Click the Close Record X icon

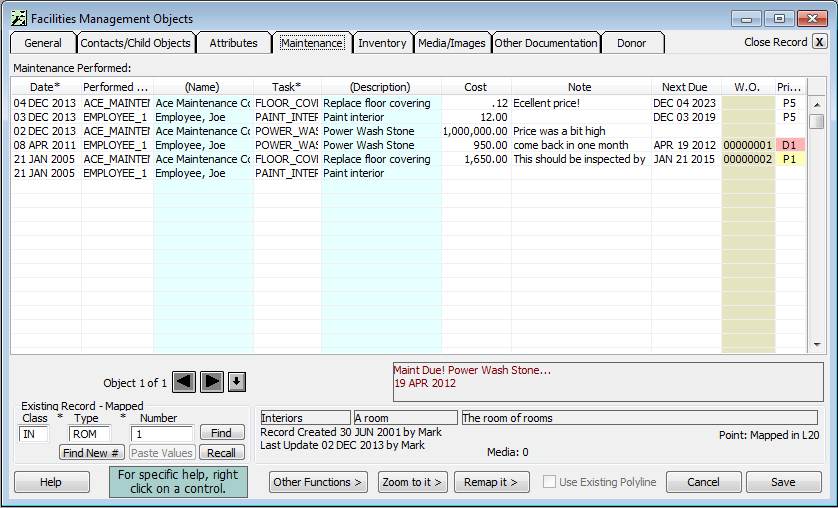[x=819, y=42]
